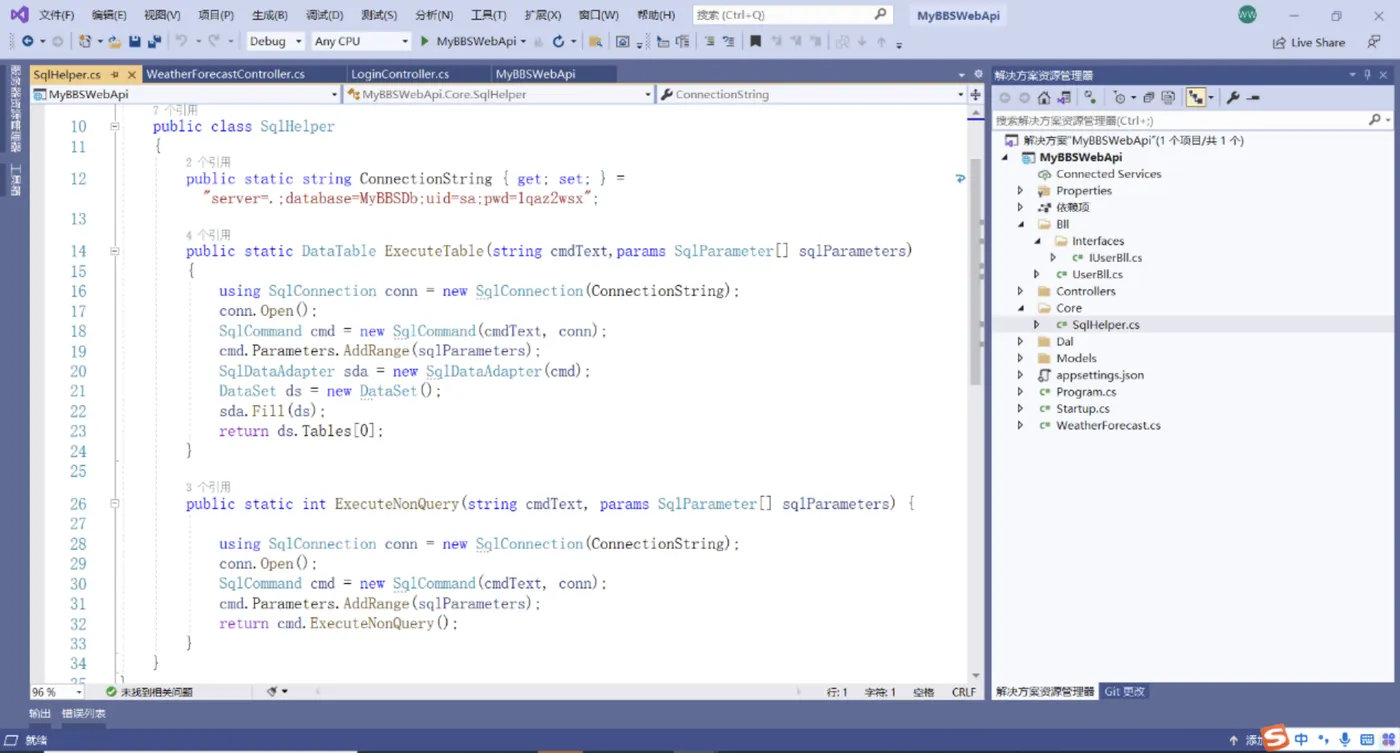Open the 调试(D) menu

(324, 15)
